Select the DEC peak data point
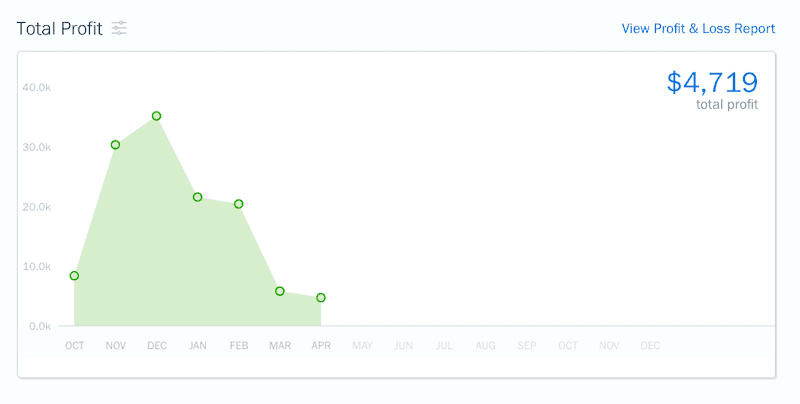 click(156, 116)
